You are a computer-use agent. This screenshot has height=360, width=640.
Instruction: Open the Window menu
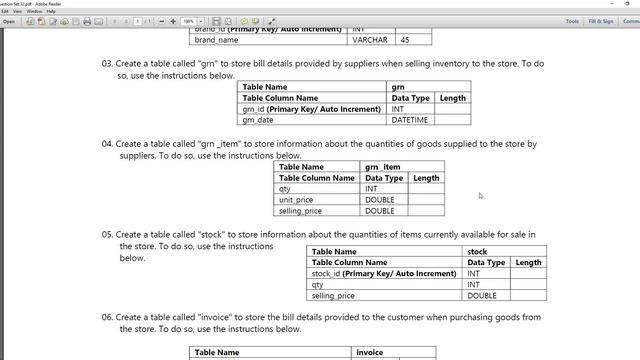pyautogui.click(x=34, y=11)
